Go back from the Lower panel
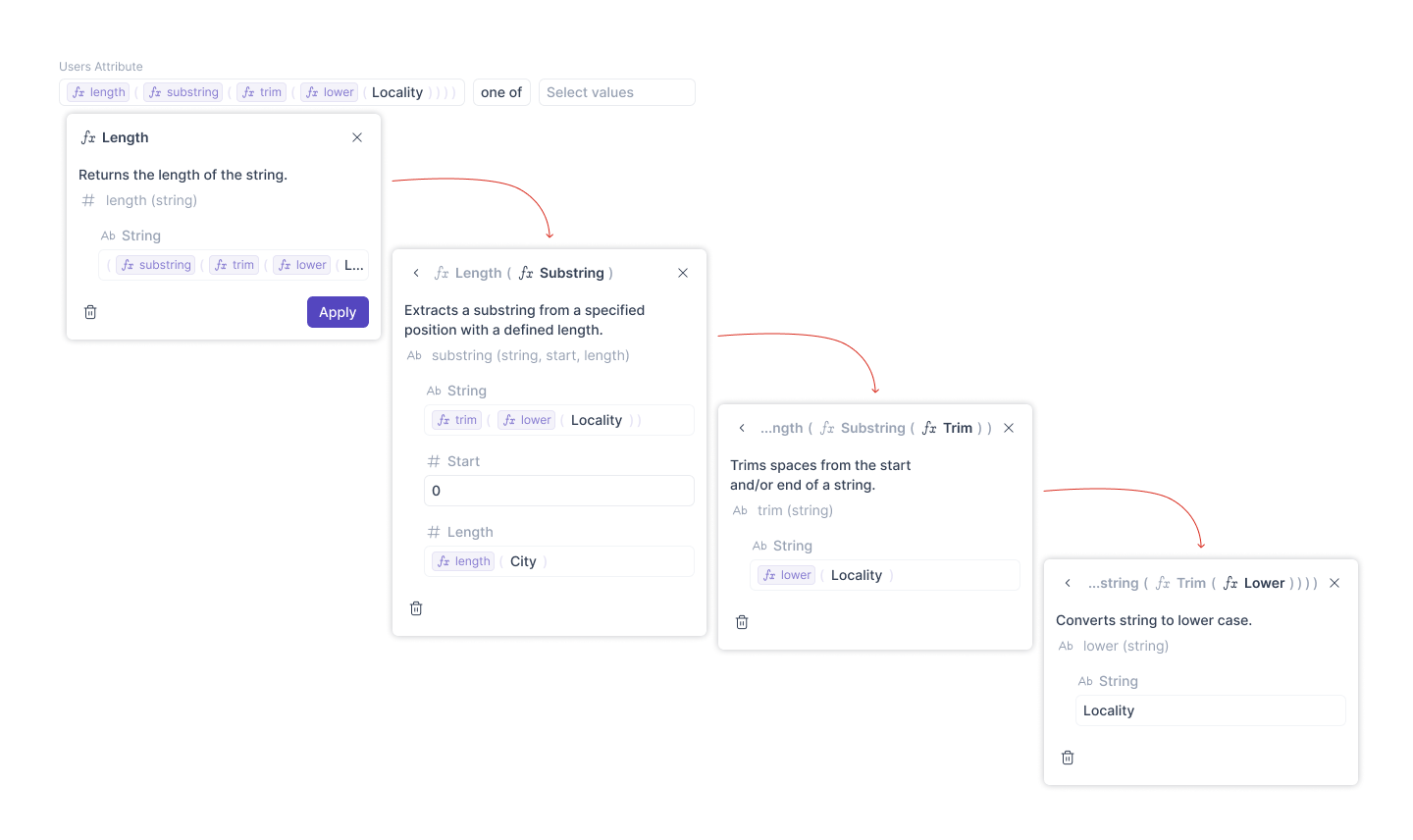The height and width of the screenshot is (840, 1413). pyautogui.click(x=1068, y=583)
